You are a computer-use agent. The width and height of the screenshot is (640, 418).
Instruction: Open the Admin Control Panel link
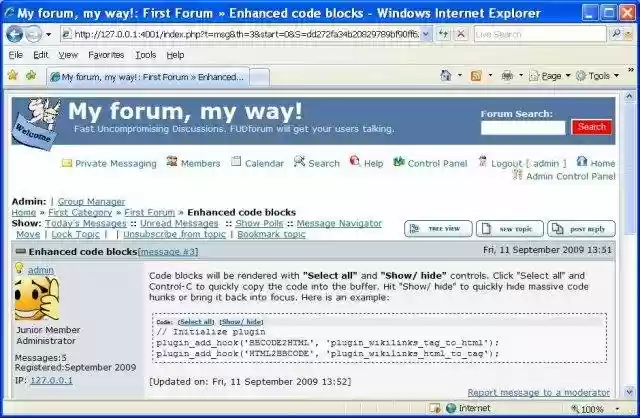pos(571,176)
